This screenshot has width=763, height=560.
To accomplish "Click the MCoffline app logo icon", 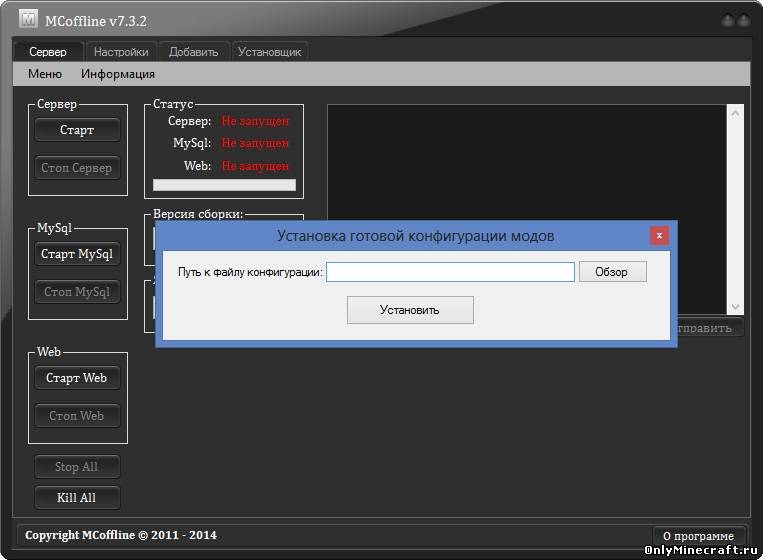I will pos(28,19).
